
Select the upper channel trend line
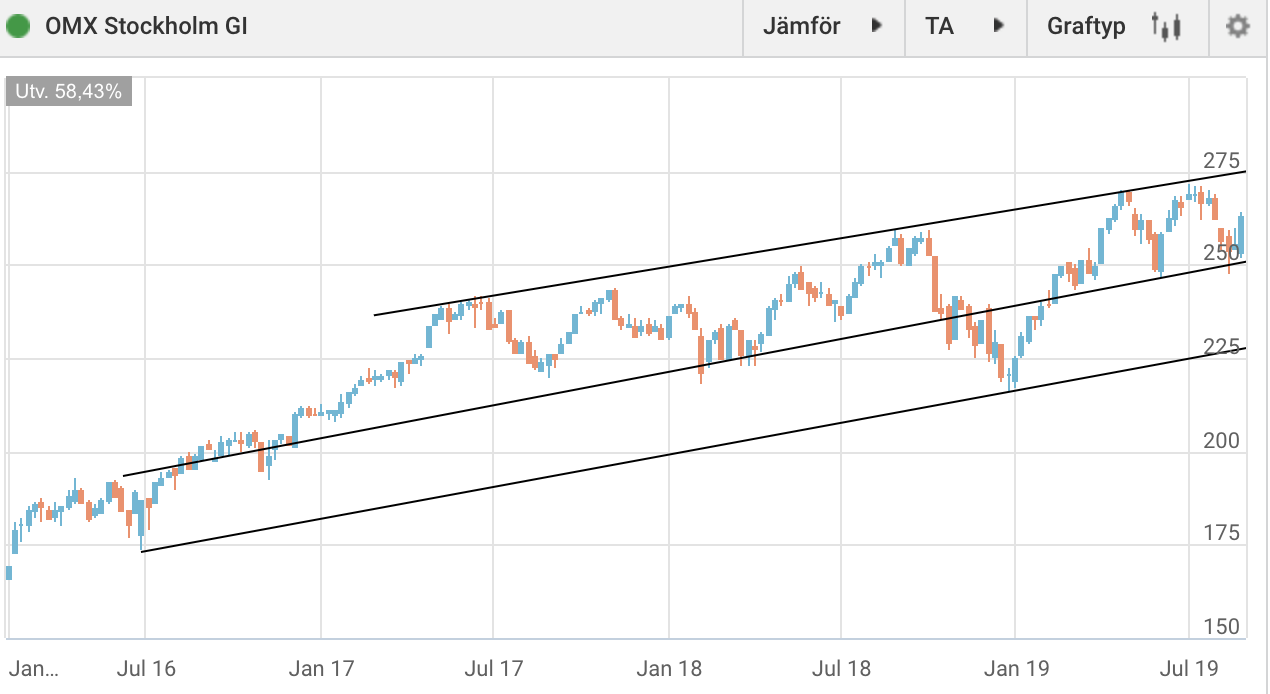[x=810, y=244]
